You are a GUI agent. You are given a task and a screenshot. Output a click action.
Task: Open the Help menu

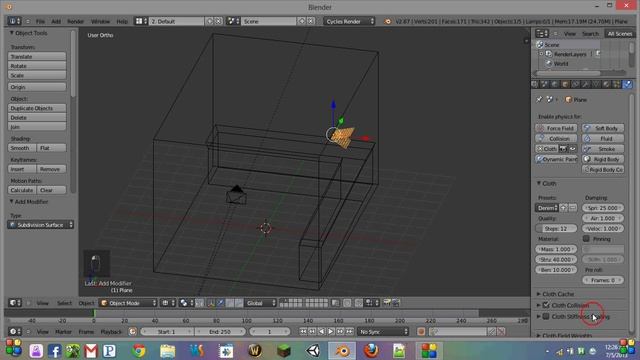click(x=122, y=21)
